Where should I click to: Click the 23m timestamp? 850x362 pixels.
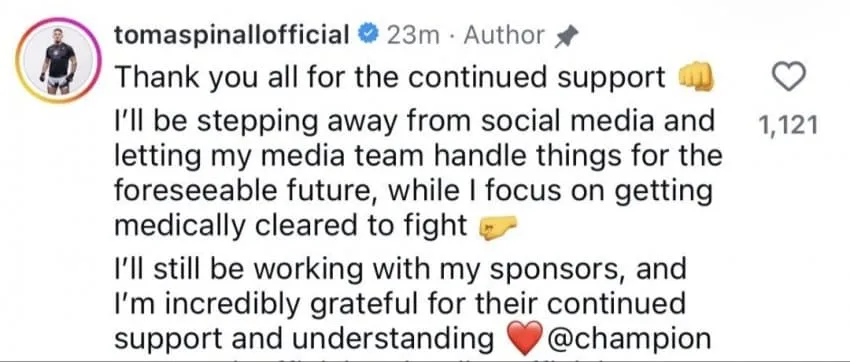(412, 36)
